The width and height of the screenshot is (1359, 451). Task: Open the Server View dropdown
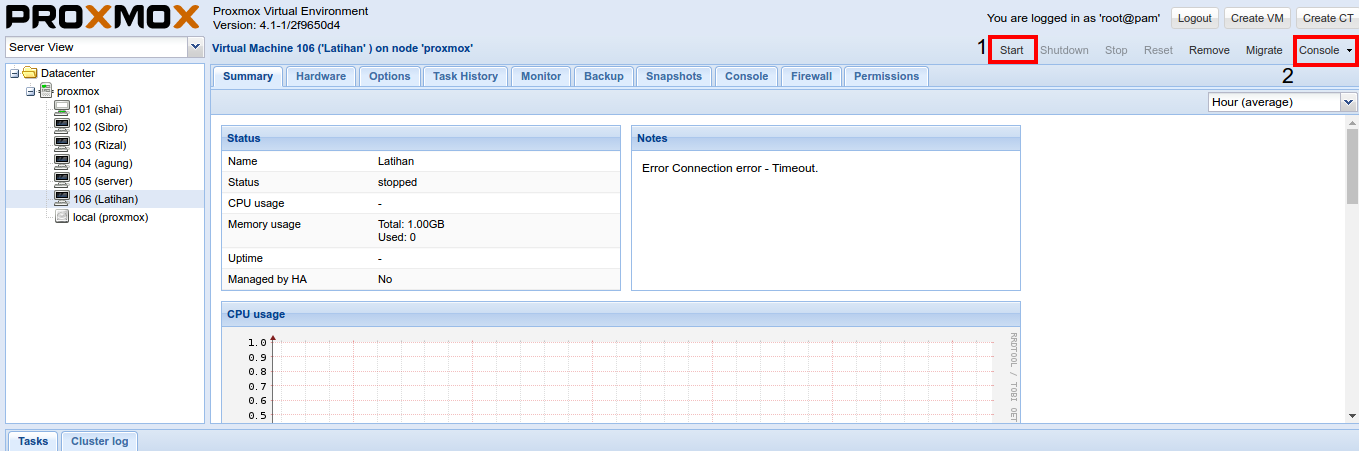[x=195, y=47]
